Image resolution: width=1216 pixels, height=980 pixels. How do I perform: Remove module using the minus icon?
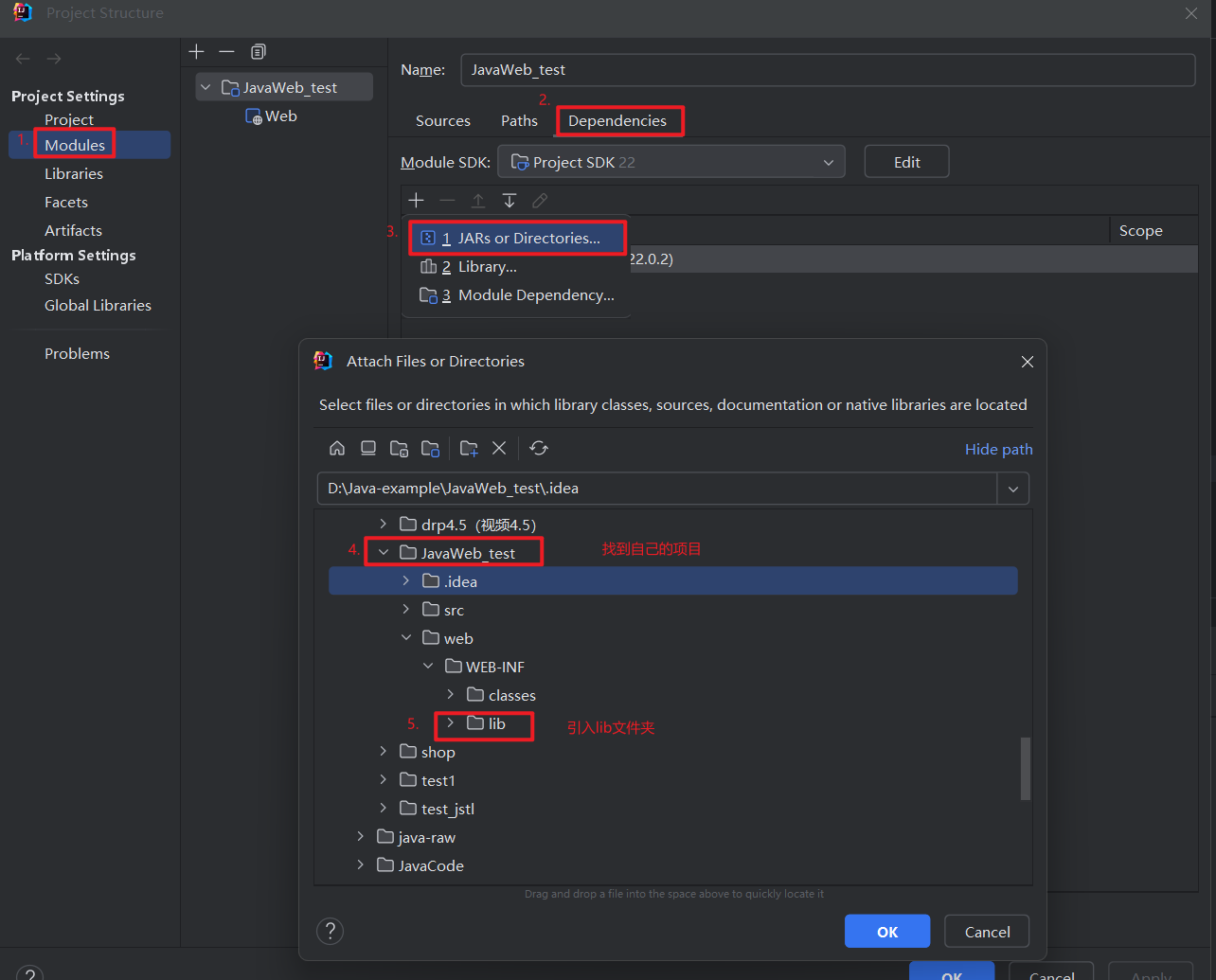[x=227, y=51]
